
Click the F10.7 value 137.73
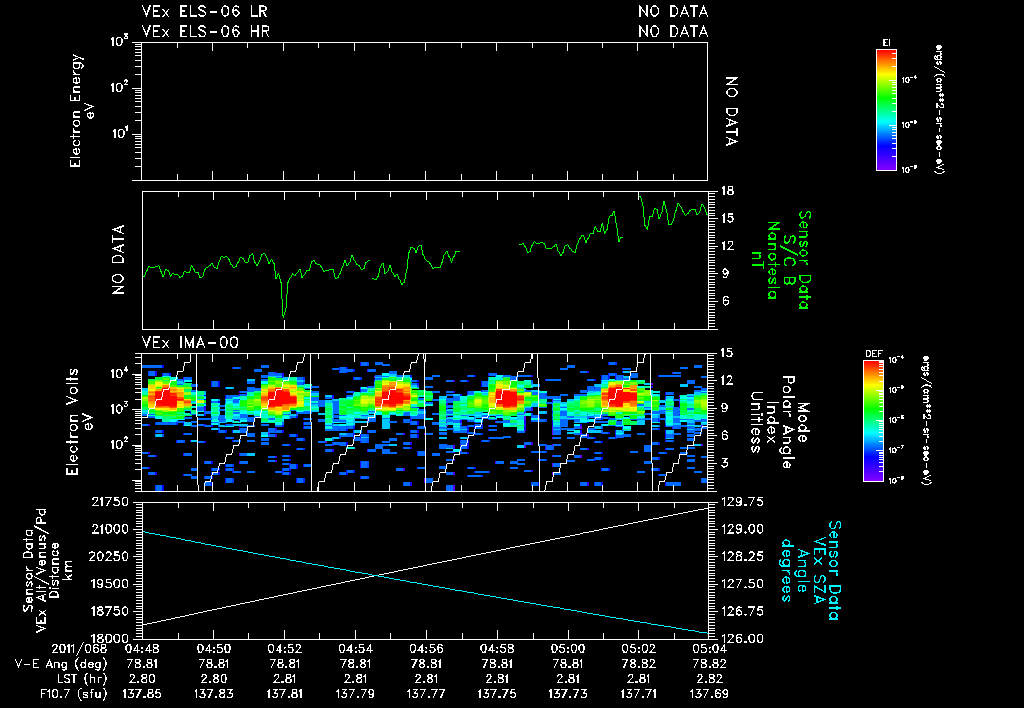[x=568, y=694]
